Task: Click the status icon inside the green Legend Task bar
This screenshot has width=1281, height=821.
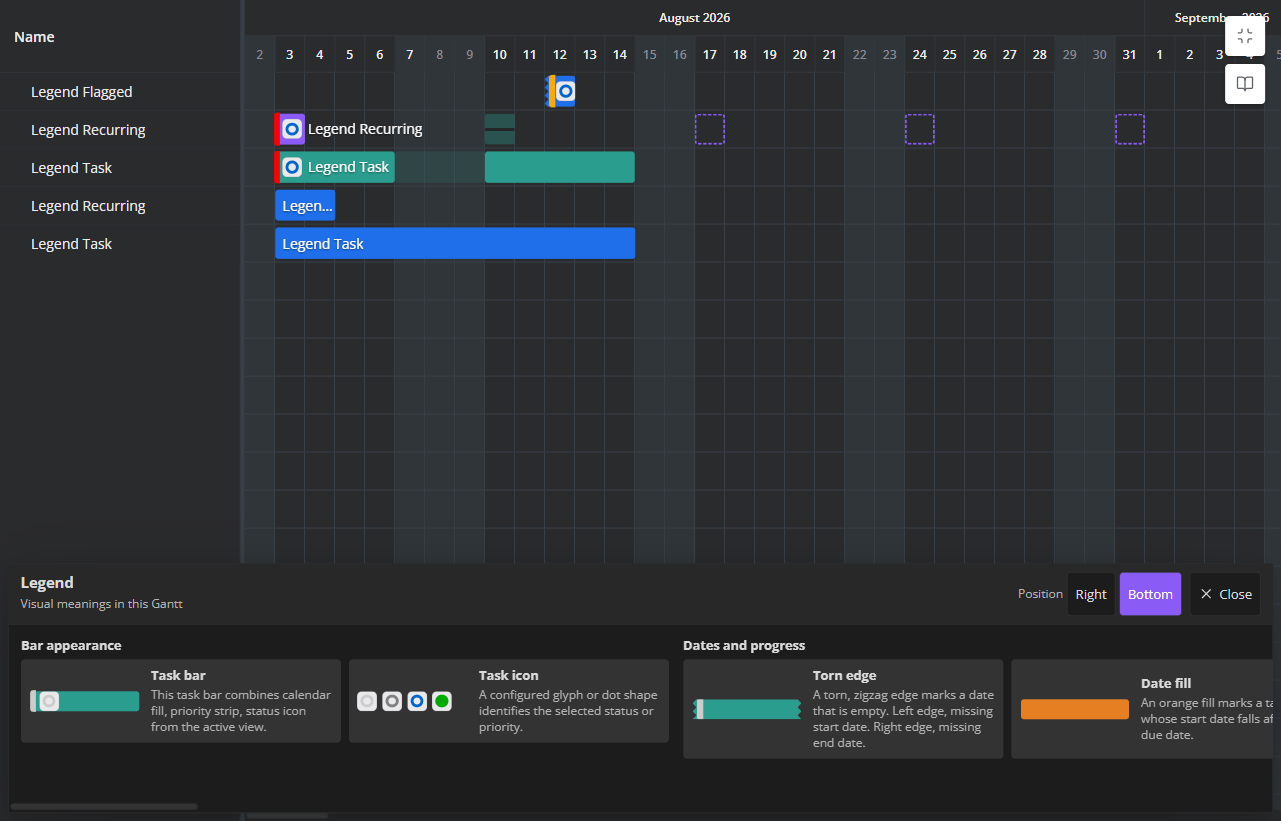Action: point(292,167)
